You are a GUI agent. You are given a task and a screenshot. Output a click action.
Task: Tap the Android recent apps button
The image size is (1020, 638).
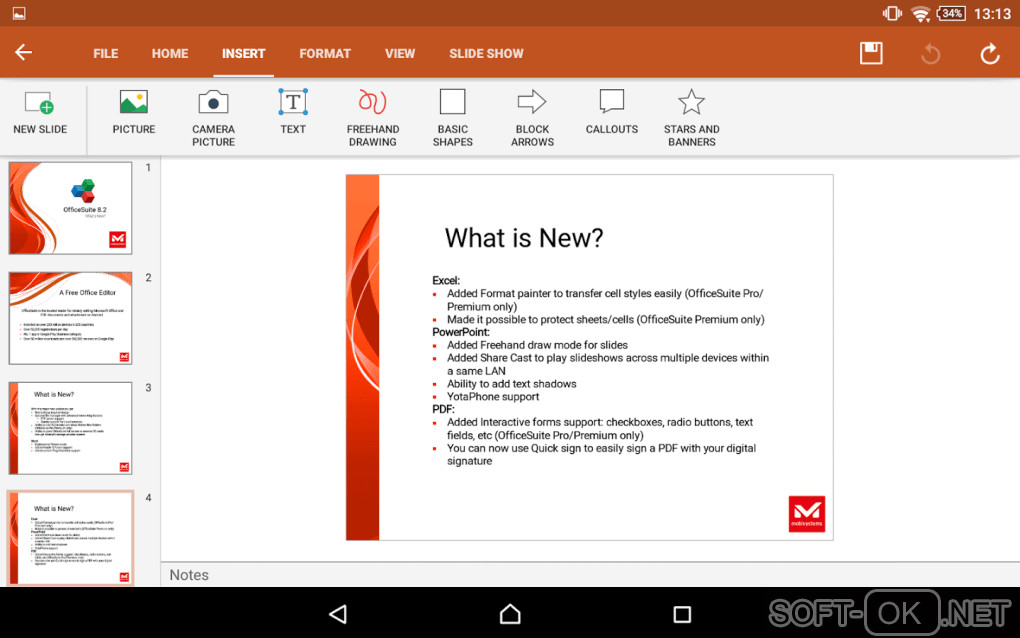point(682,614)
